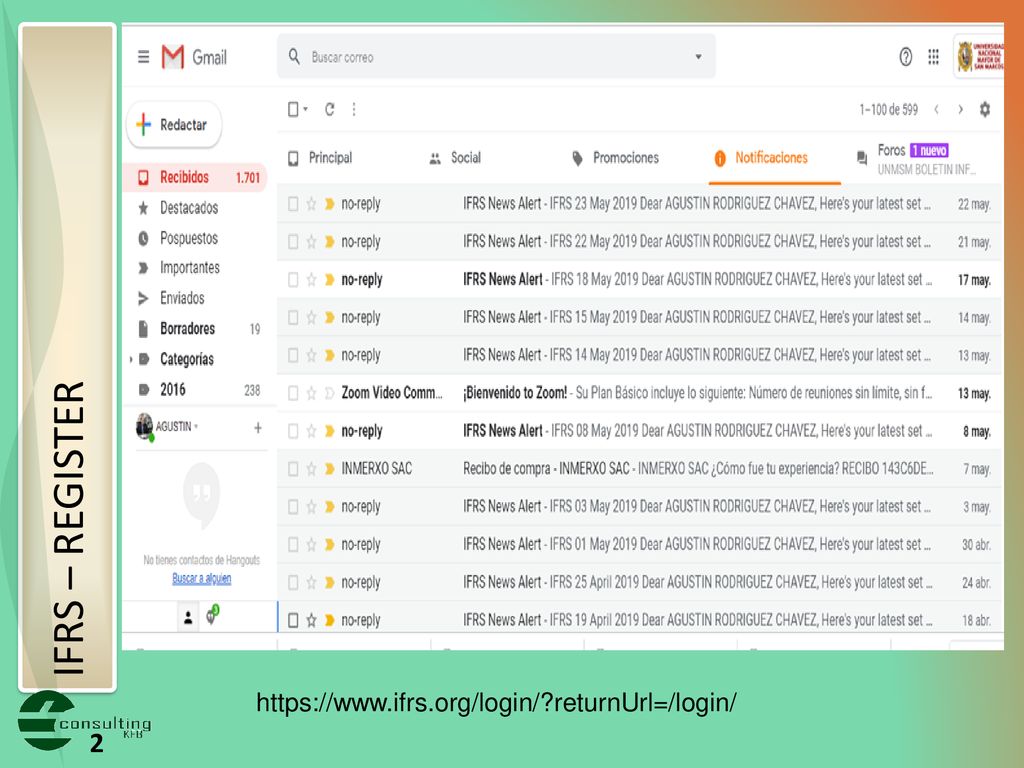Go to the next page of emails
Image resolution: width=1024 pixels, height=768 pixels.
pos(961,109)
